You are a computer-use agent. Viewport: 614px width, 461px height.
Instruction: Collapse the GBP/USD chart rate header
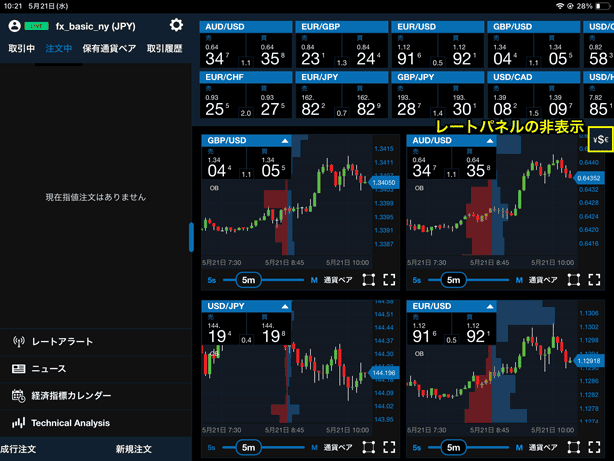(x=285, y=141)
